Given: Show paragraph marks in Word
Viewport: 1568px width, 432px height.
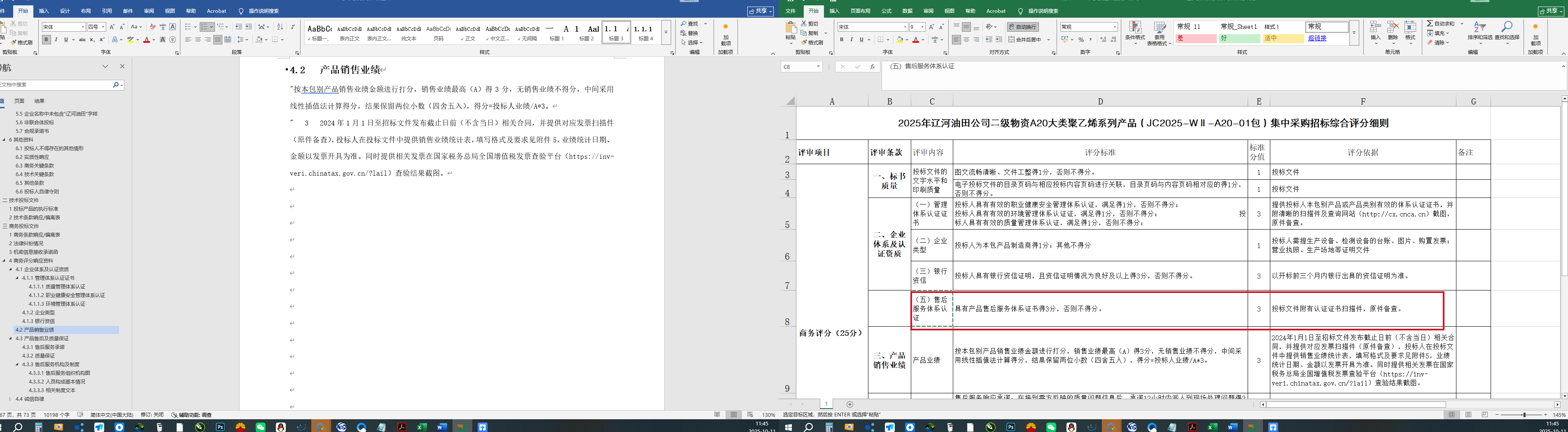Looking at the screenshot, I should [x=293, y=27].
